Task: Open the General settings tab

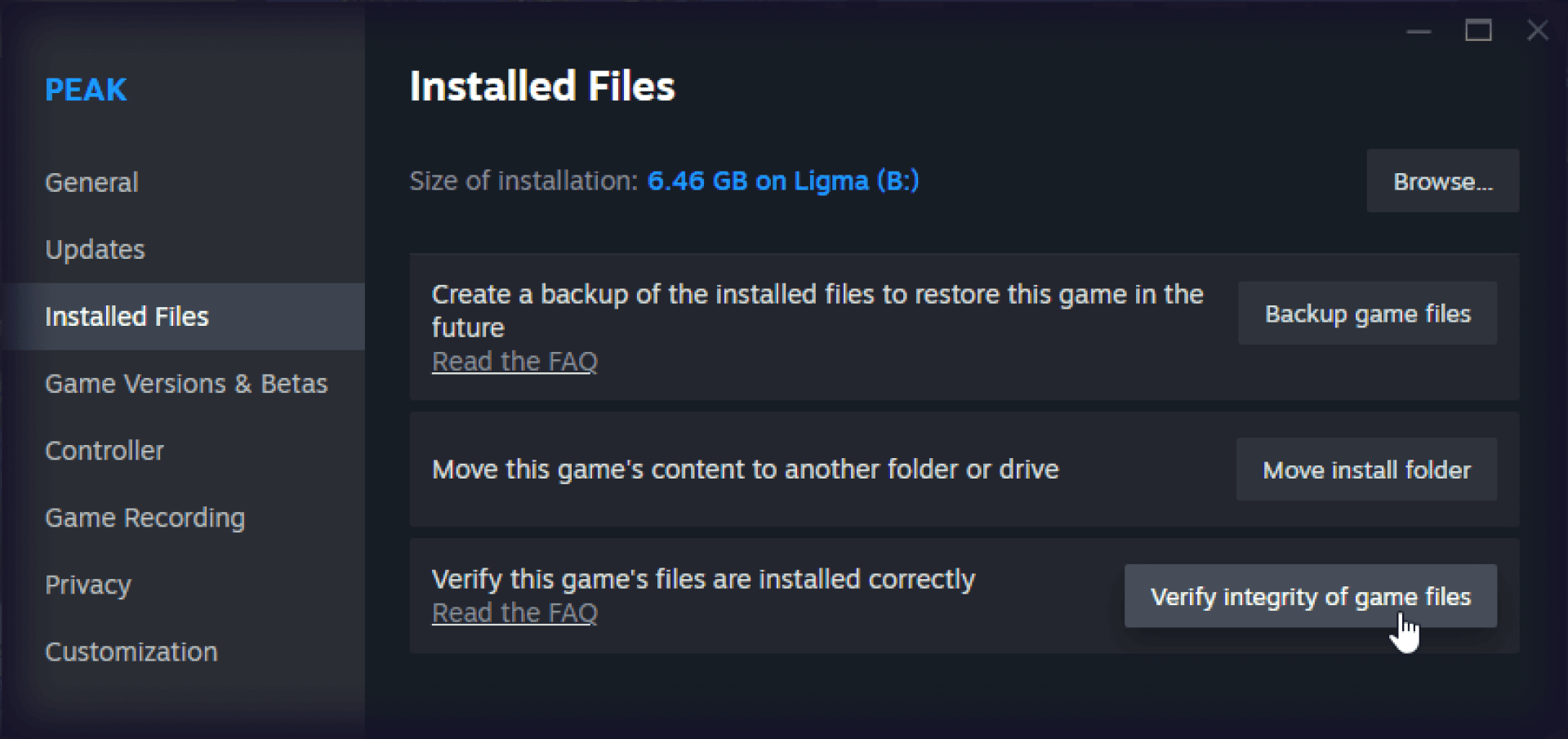Action: click(x=91, y=182)
